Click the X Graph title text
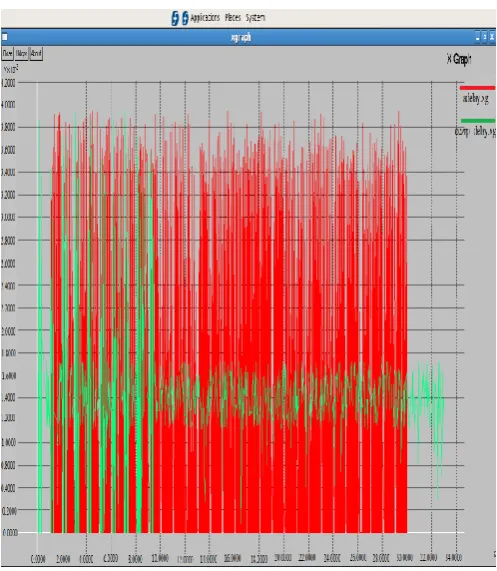Image resolution: width=497 pixels, height=571 pixels. 459,59
